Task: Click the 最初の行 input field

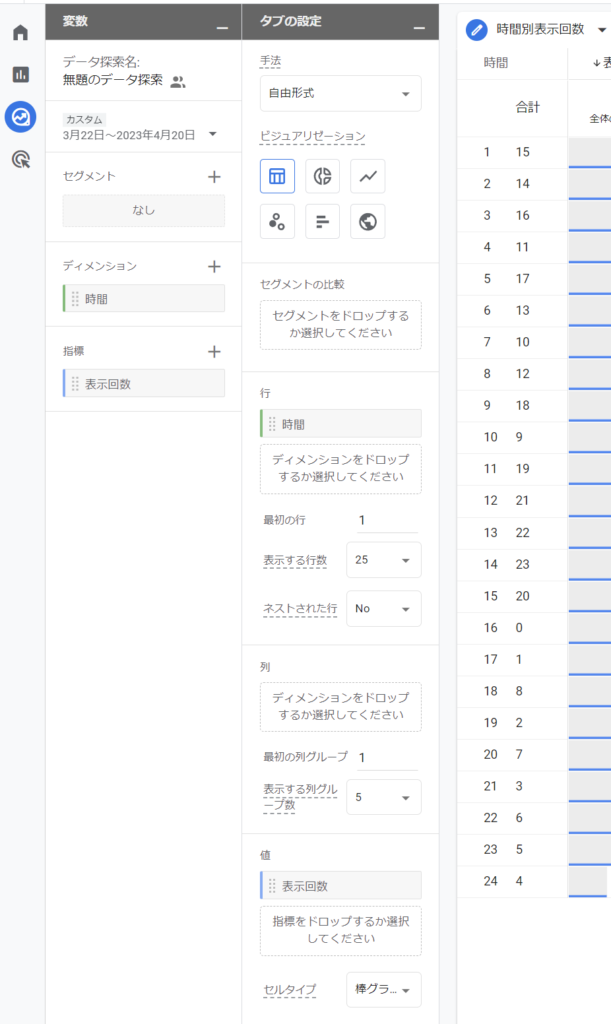Action: click(386, 520)
